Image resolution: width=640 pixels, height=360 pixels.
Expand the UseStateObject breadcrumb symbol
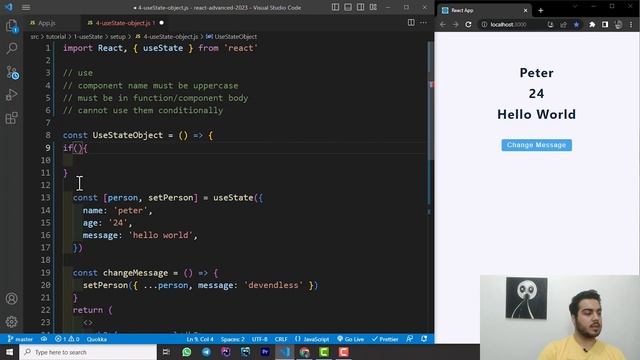pyautogui.click(x=231, y=37)
